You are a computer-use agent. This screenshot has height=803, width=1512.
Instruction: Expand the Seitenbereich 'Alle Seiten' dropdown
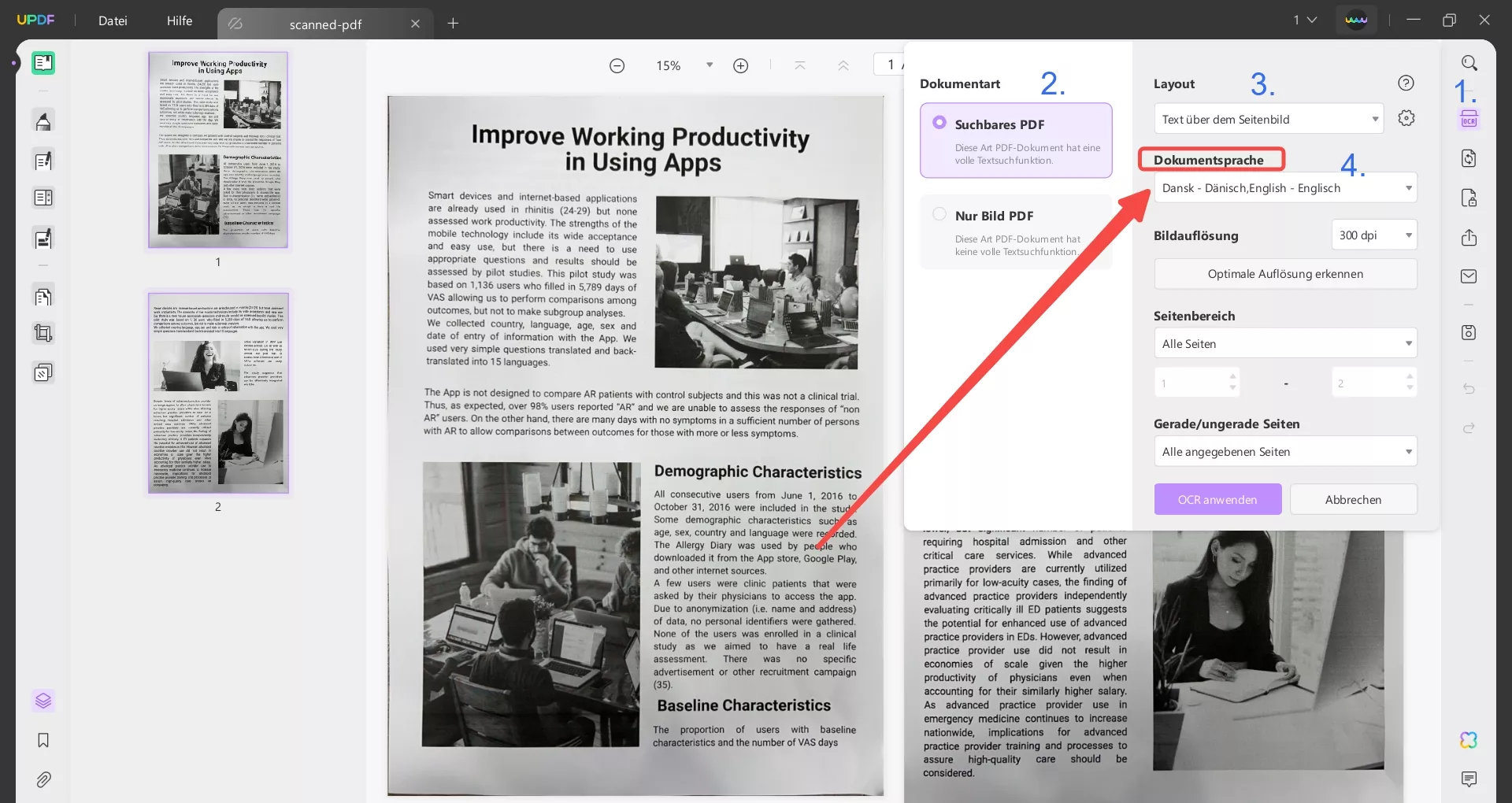click(1284, 343)
